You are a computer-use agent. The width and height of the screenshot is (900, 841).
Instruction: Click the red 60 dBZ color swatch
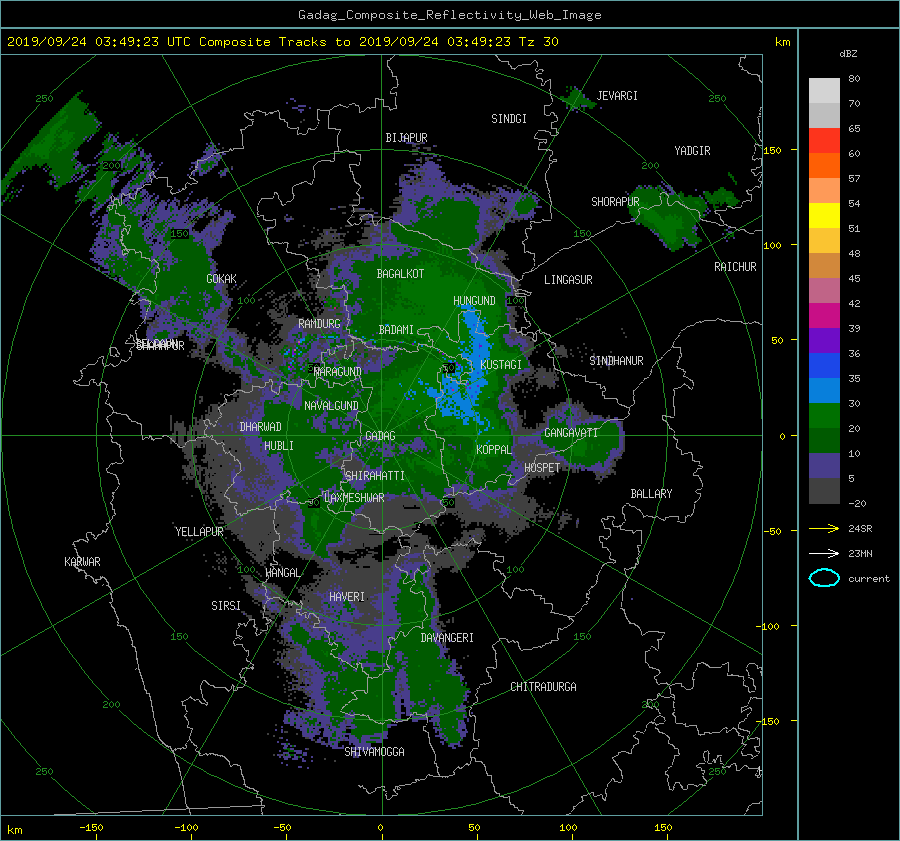[x=824, y=141]
